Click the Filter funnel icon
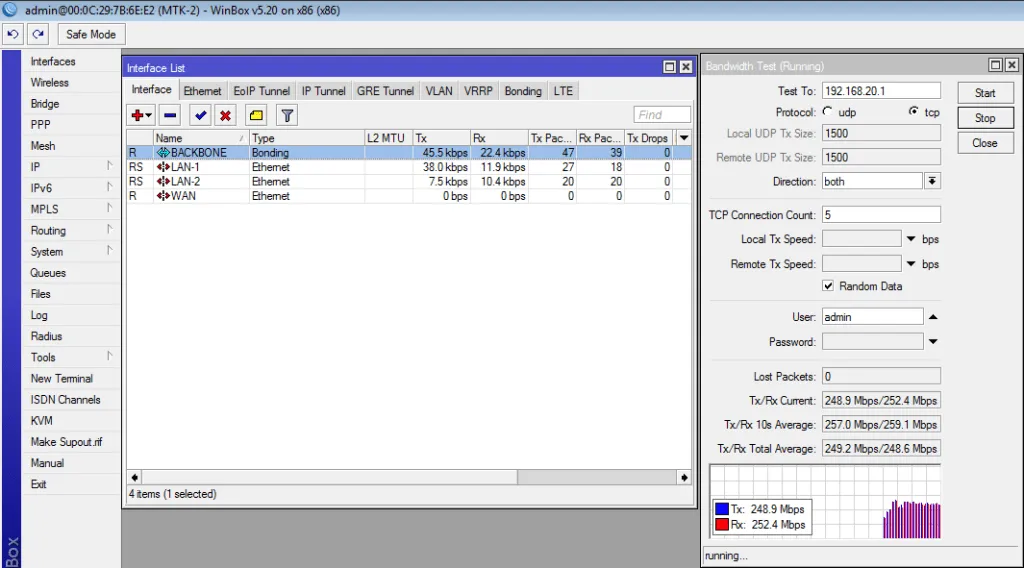Screen dimensions: 1024x568 coord(287,116)
